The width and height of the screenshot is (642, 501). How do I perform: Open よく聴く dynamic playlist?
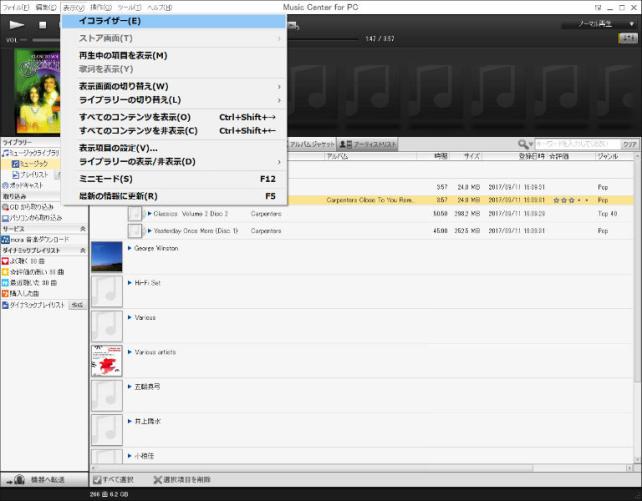click(x=23, y=261)
